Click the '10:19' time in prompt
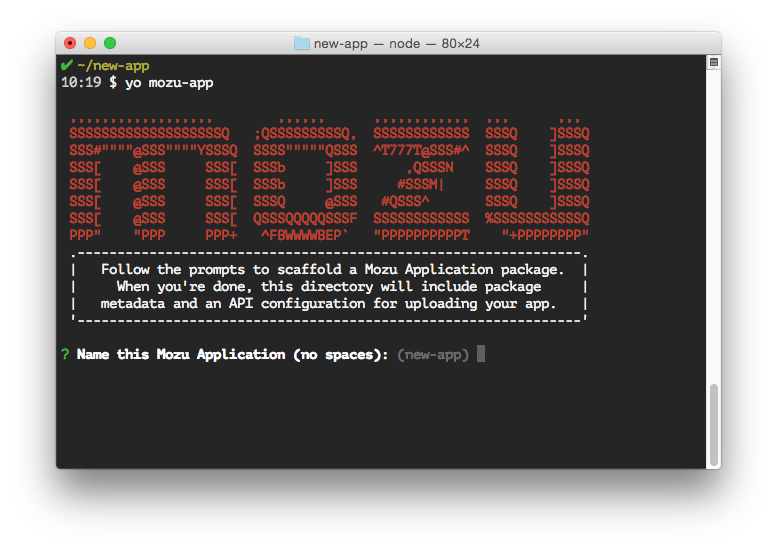Viewport: 777px width, 549px height. coord(81,82)
